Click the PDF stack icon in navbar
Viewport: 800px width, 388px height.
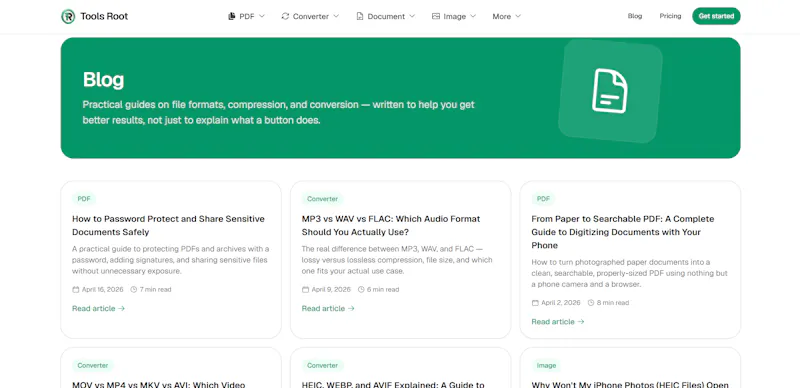[x=232, y=16]
